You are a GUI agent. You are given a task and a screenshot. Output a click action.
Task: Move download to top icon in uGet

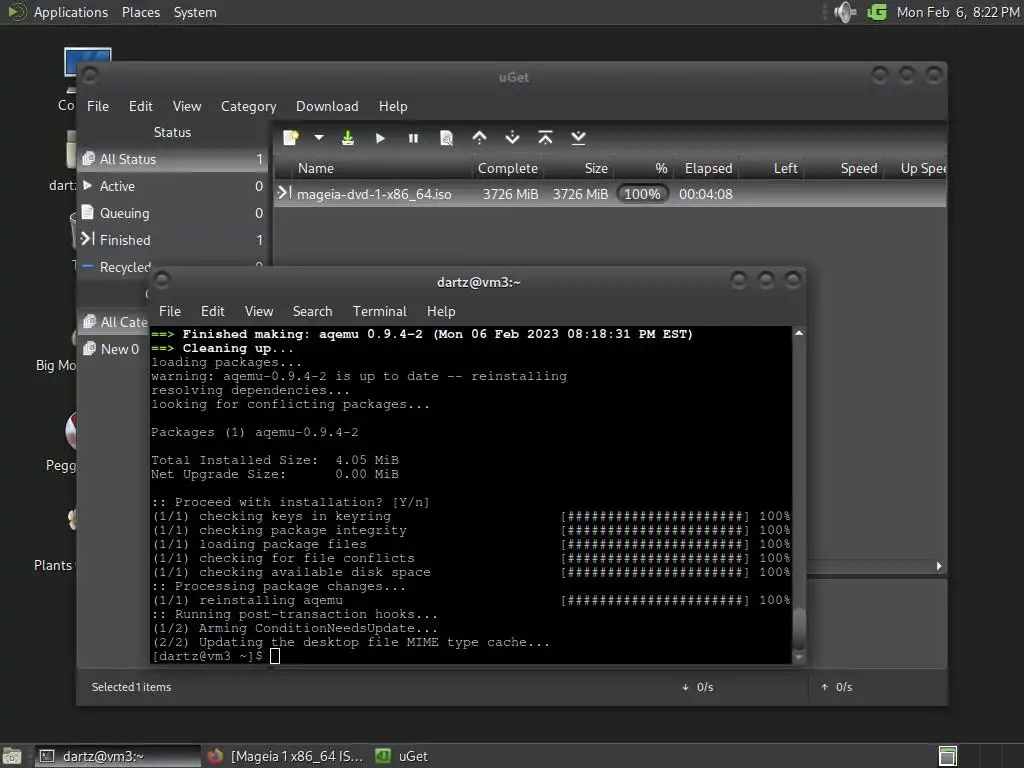tap(545, 138)
